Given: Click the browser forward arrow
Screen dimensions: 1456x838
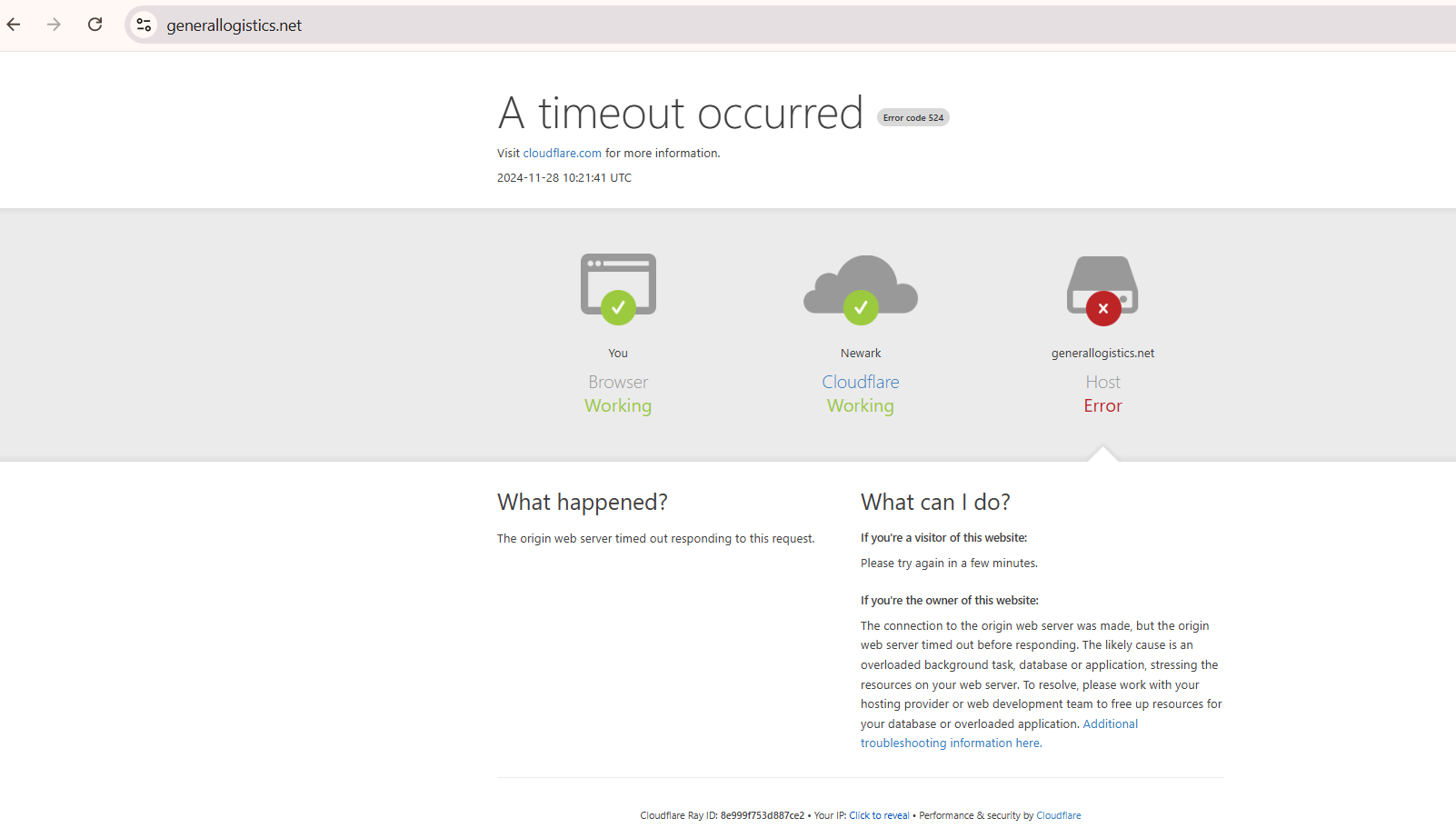Looking at the screenshot, I should (54, 25).
